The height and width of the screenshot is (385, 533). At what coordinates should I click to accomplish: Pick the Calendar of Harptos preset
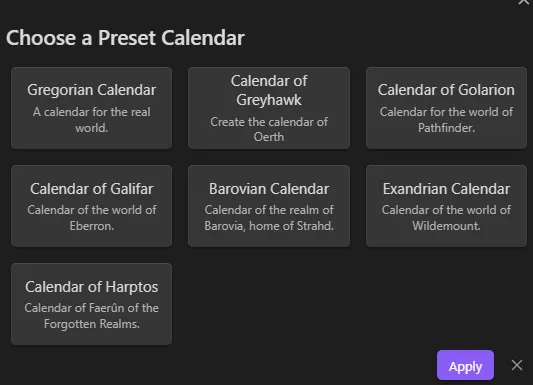tap(91, 304)
